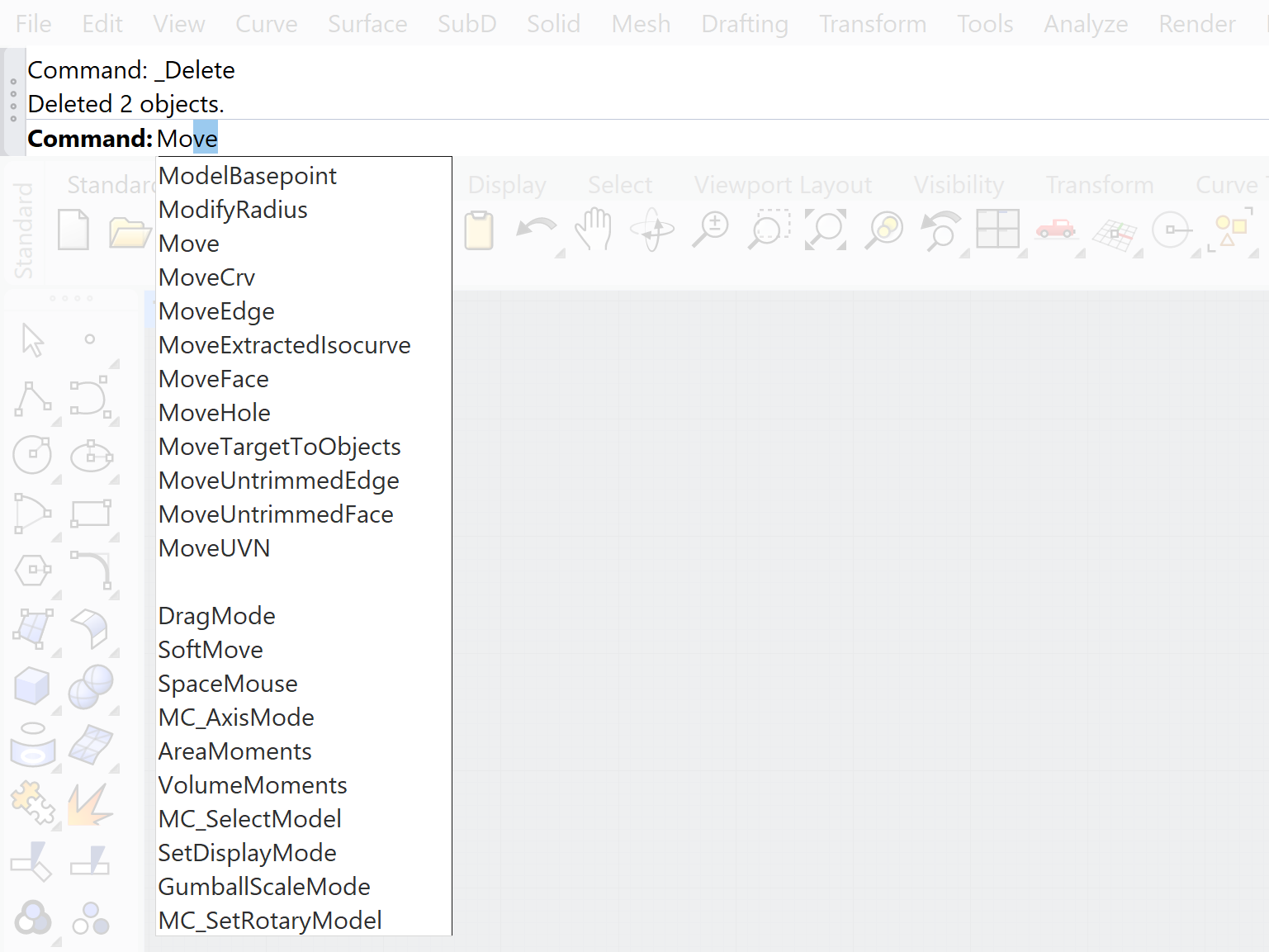
Task: Click the Circle tool icon
Action: tap(33, 455)
